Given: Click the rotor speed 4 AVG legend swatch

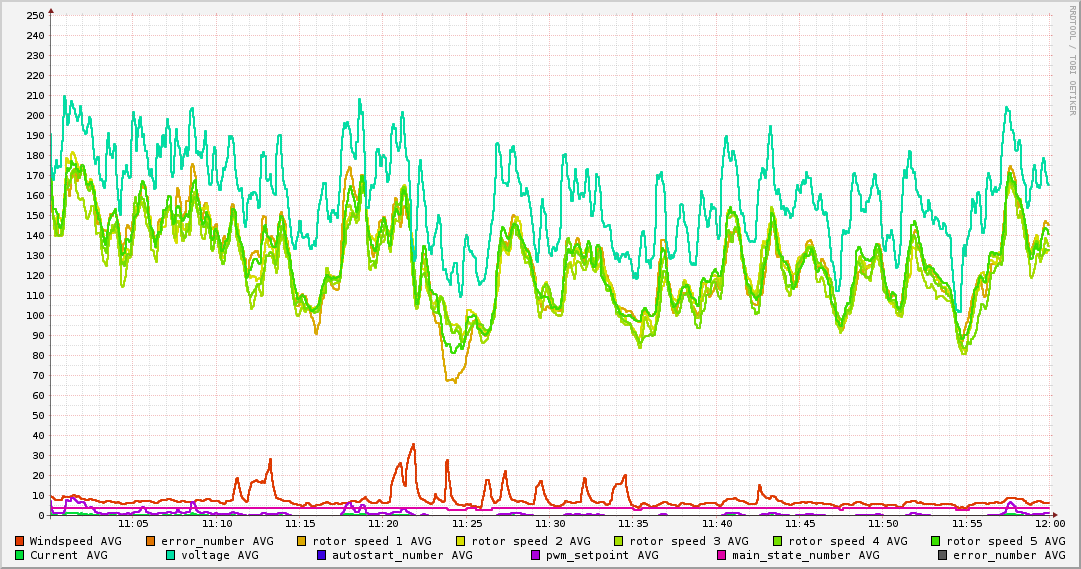Looking at the screenshot, I should pyautogui.click(x=778, y=541).
